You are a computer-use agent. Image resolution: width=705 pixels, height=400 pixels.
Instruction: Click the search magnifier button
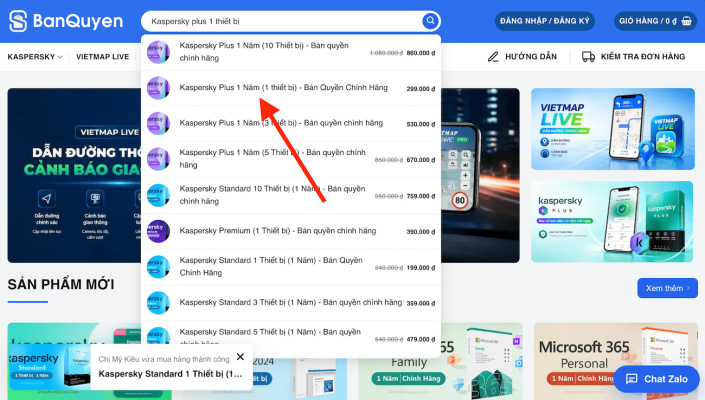coord(430,21)
